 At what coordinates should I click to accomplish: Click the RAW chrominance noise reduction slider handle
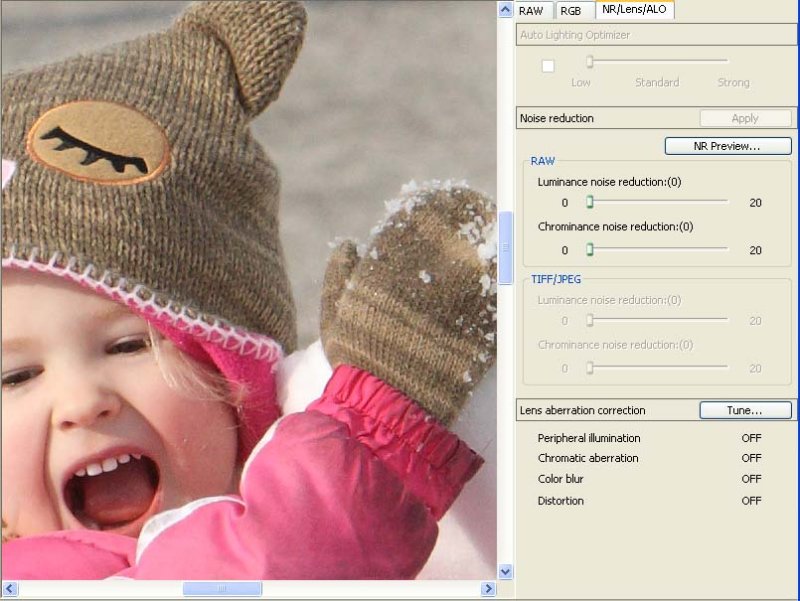[x=590, y=249]
